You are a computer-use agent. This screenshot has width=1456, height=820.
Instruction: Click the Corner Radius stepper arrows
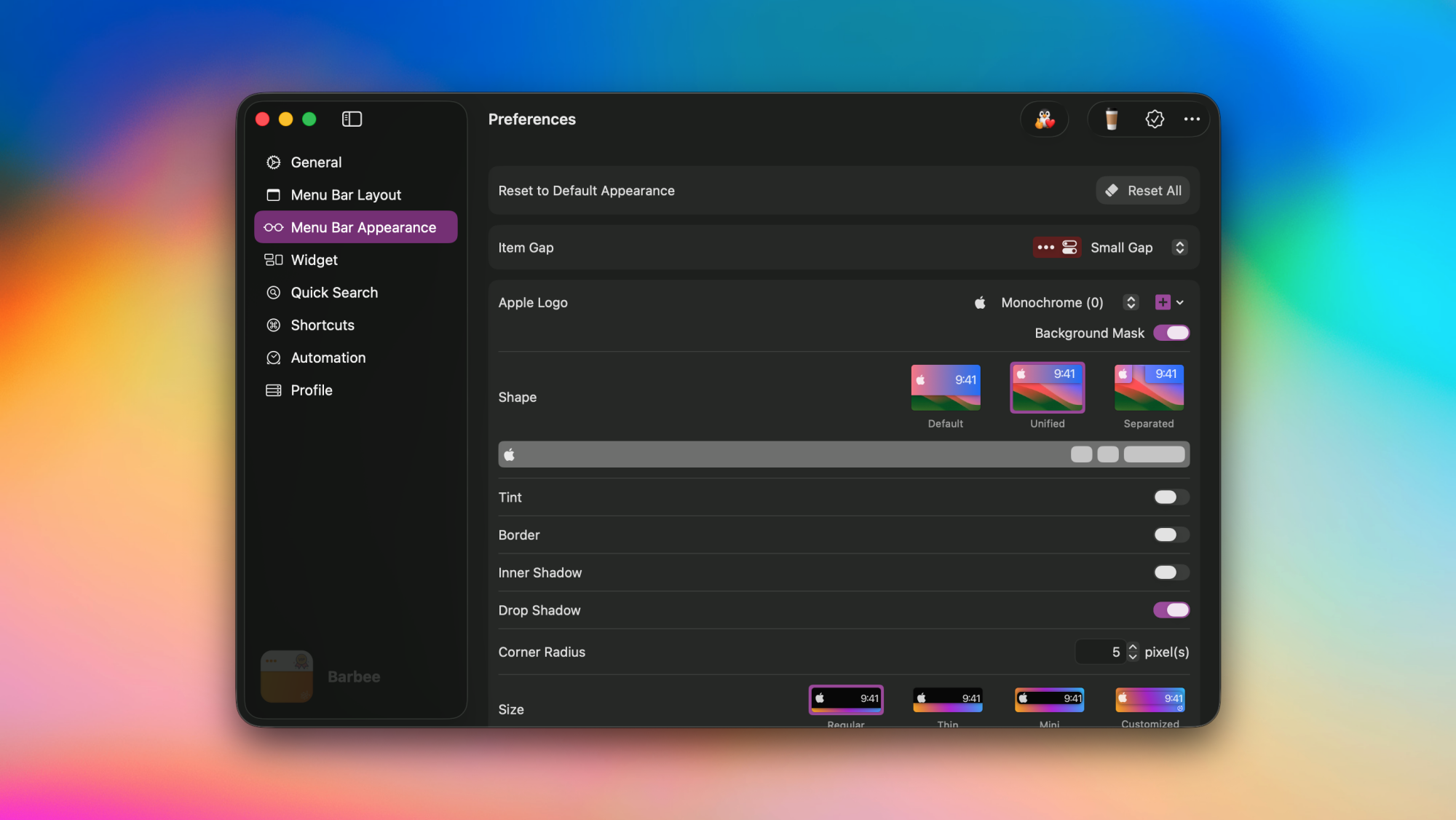coord(1133,652)
